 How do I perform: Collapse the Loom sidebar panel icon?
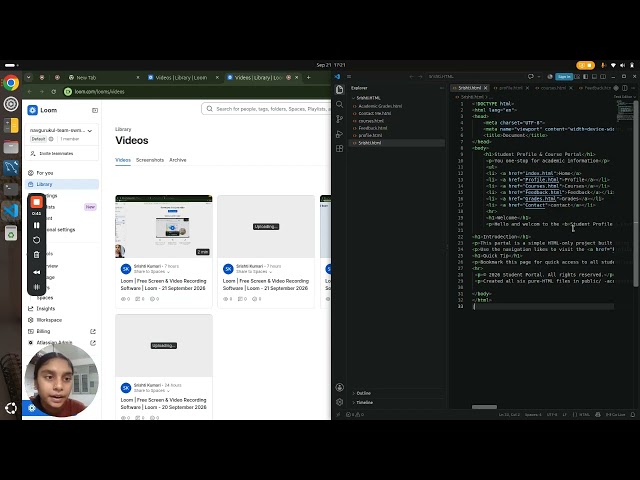[95, 110]
